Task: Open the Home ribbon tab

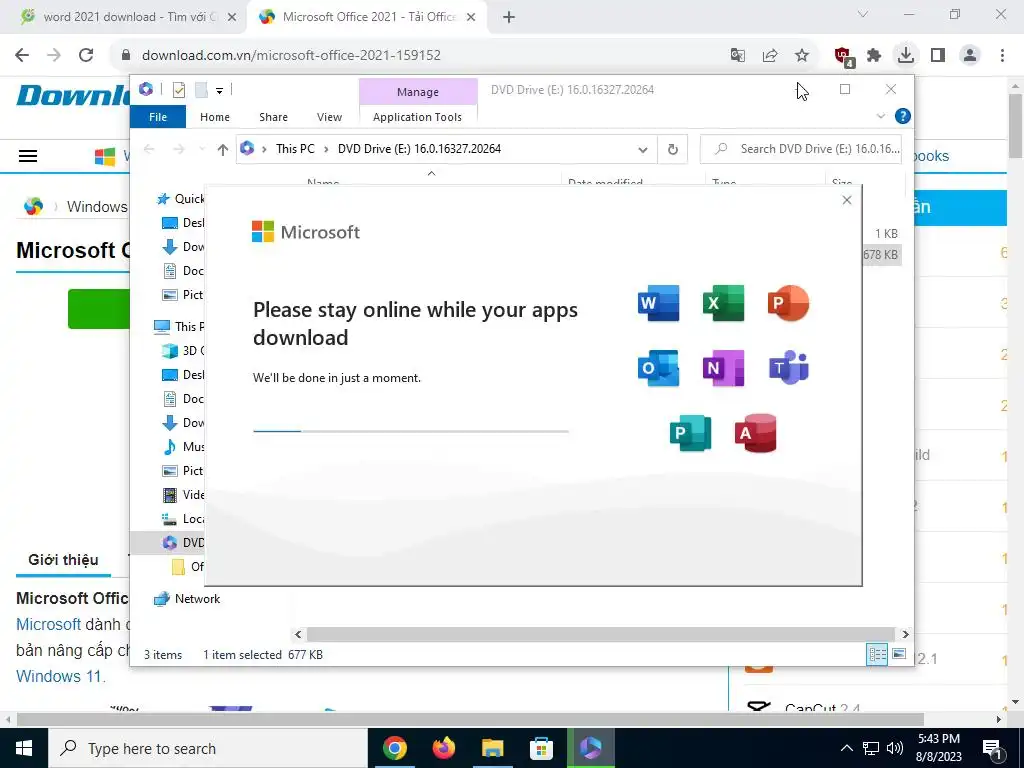Action: 215,117
